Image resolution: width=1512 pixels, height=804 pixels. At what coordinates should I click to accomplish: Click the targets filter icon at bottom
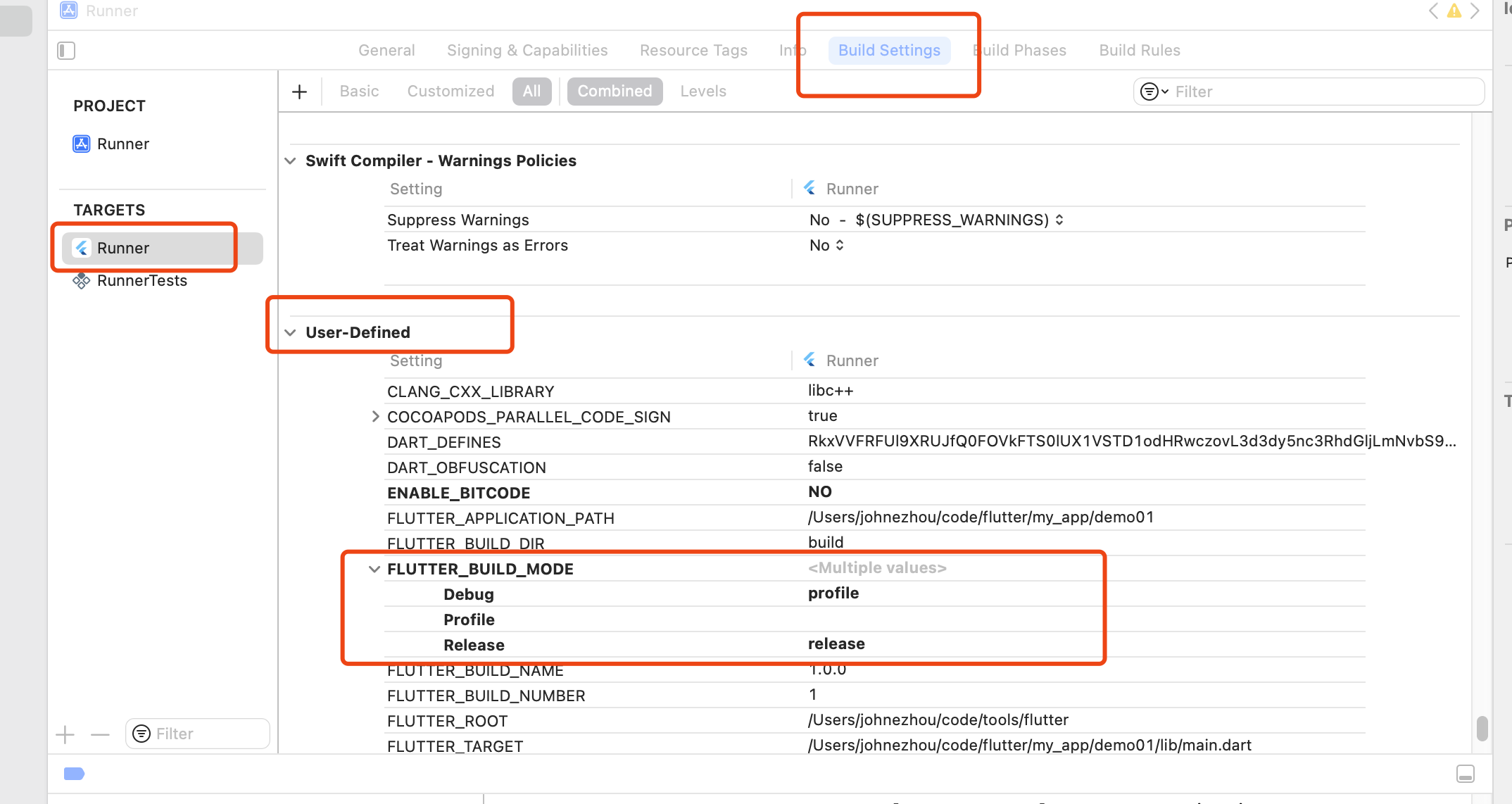[141, 734]
